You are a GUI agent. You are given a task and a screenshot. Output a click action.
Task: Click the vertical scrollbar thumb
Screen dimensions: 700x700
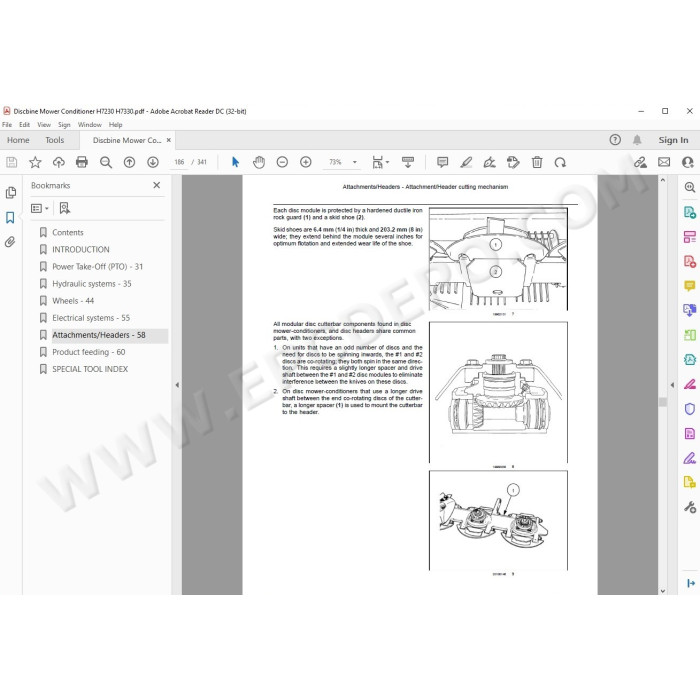(662, 402)
